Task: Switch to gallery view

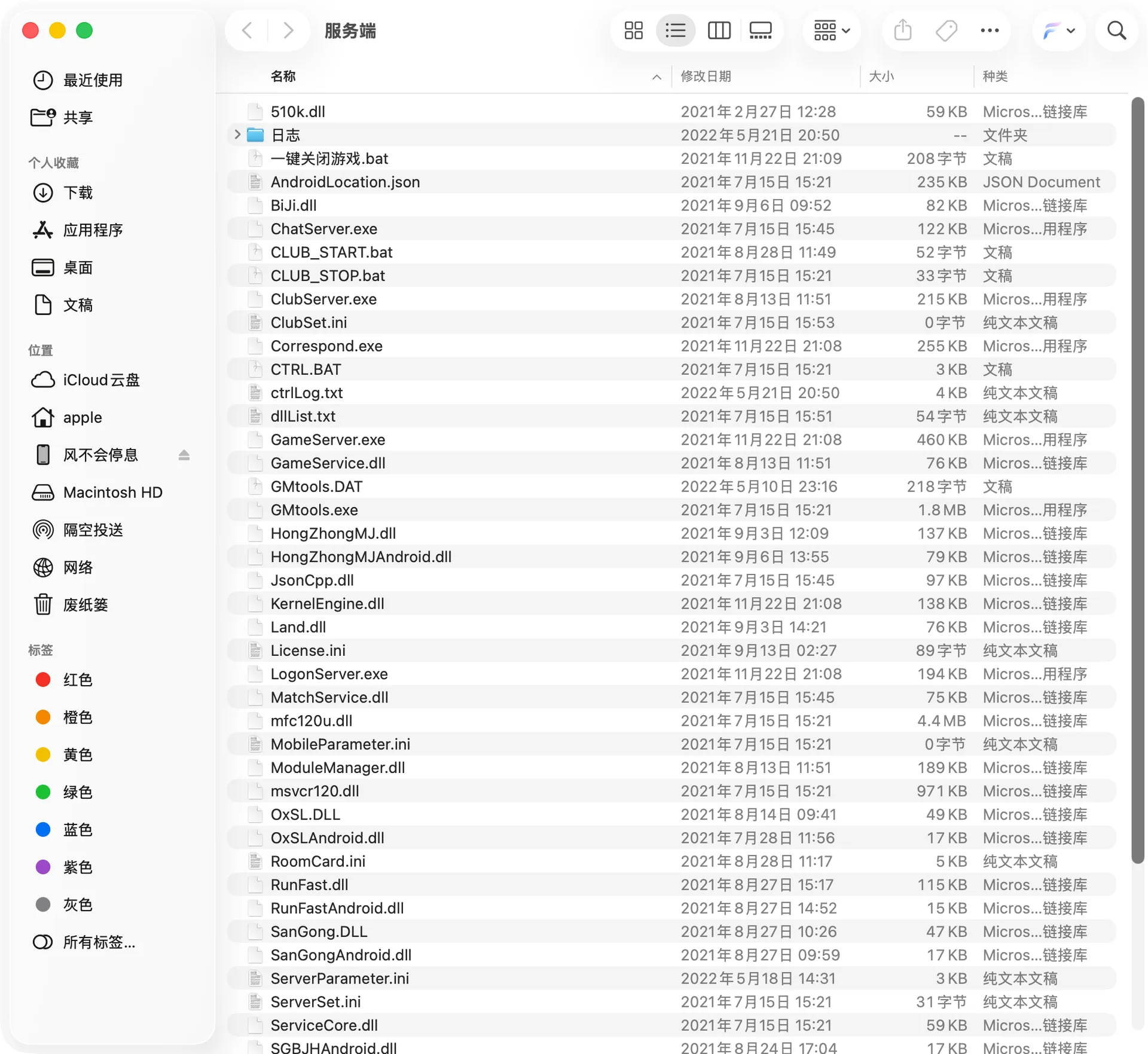Action: [x=761, y=30]
